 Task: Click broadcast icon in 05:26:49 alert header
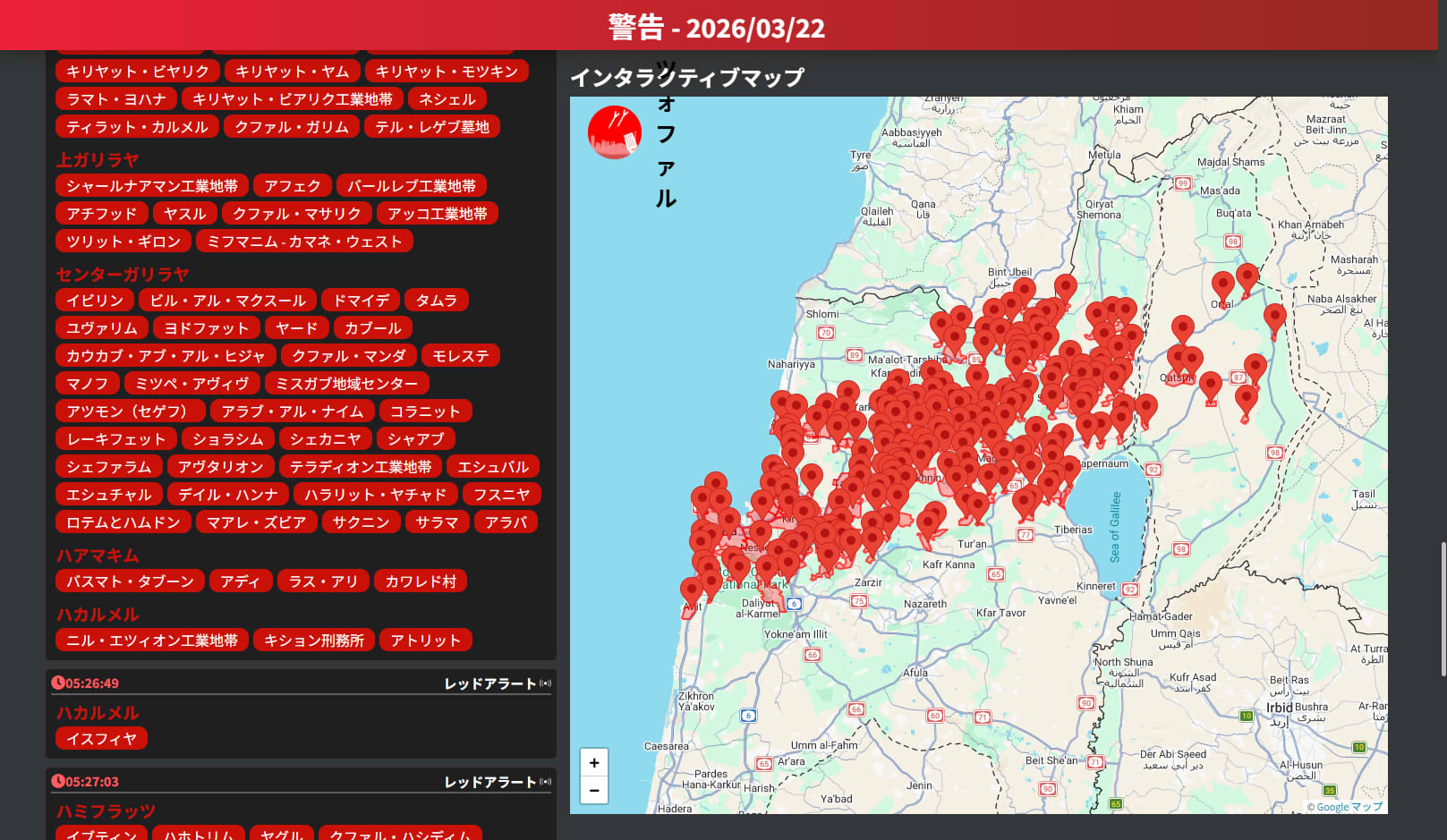[x=545, y=683]
